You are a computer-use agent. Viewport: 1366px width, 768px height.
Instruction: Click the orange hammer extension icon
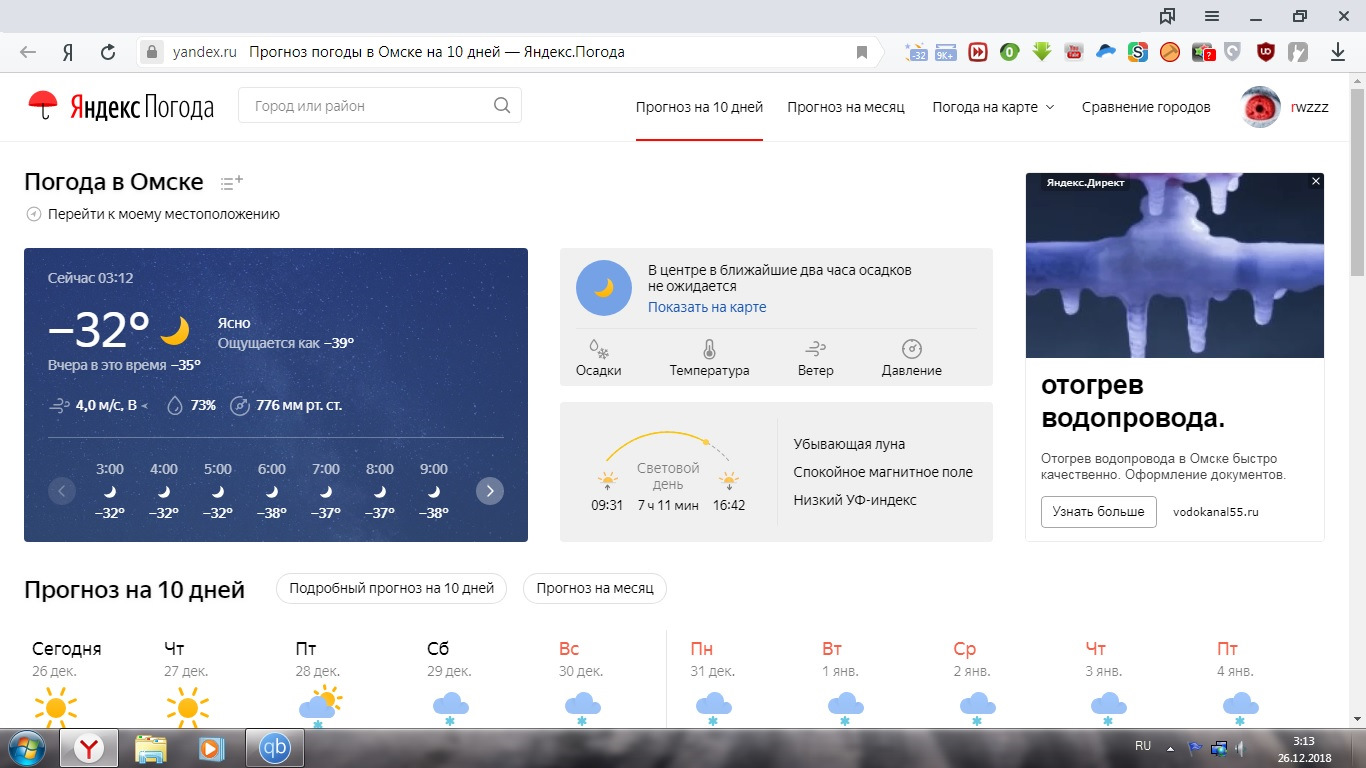click(1170, 52)
